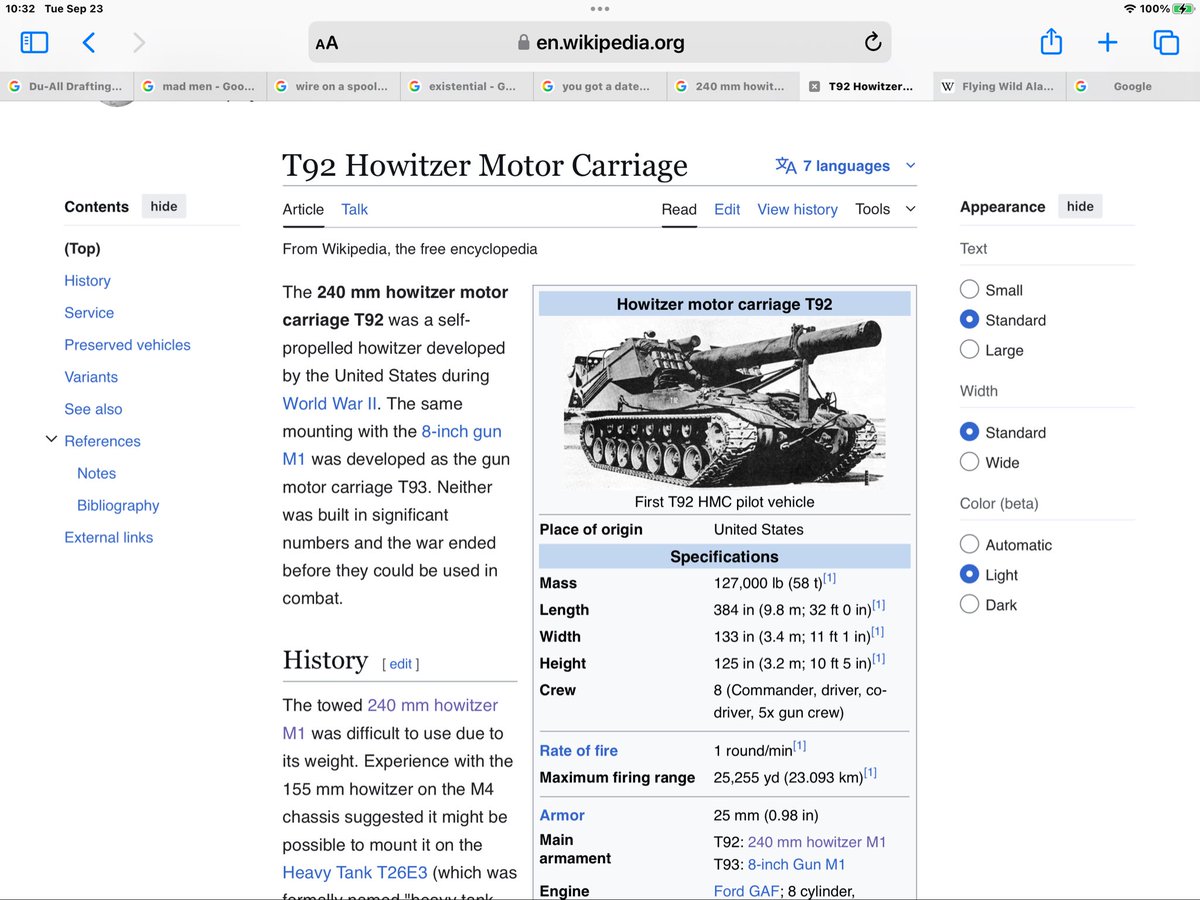This screenshot has height=900, width=1200.
Task: Reload the page with the refresh icon
Action: 872,42
